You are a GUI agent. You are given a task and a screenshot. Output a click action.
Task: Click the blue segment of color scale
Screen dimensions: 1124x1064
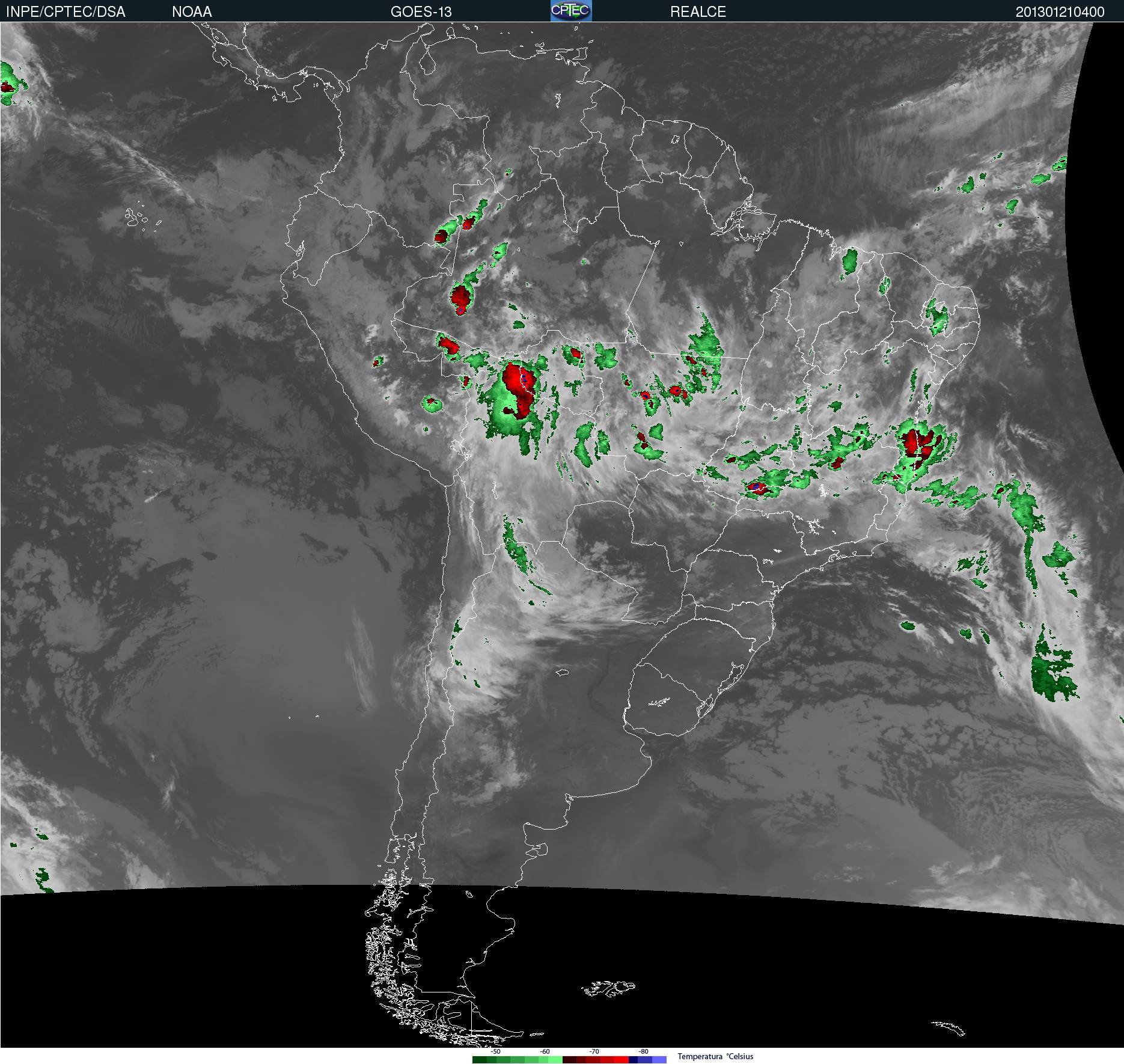click(x=648, y=1060)
